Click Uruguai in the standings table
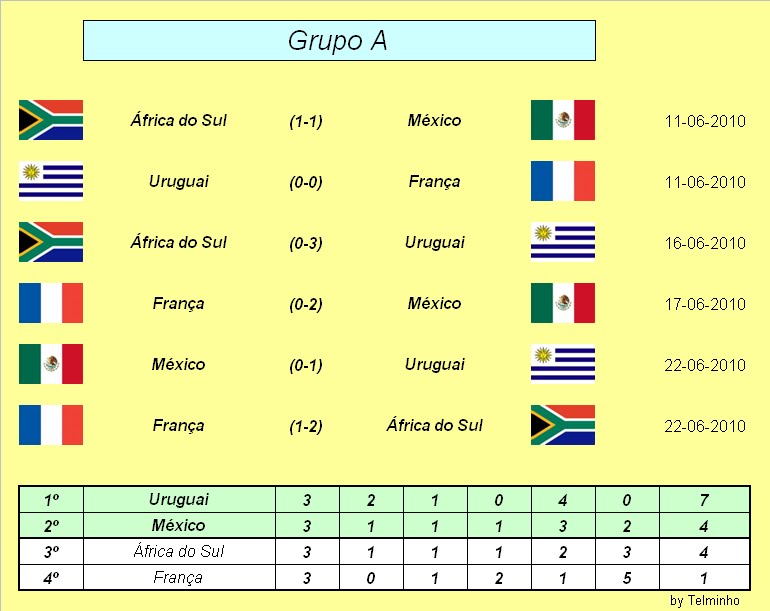Screen dimensions: 770x611 tap(179, 499)
